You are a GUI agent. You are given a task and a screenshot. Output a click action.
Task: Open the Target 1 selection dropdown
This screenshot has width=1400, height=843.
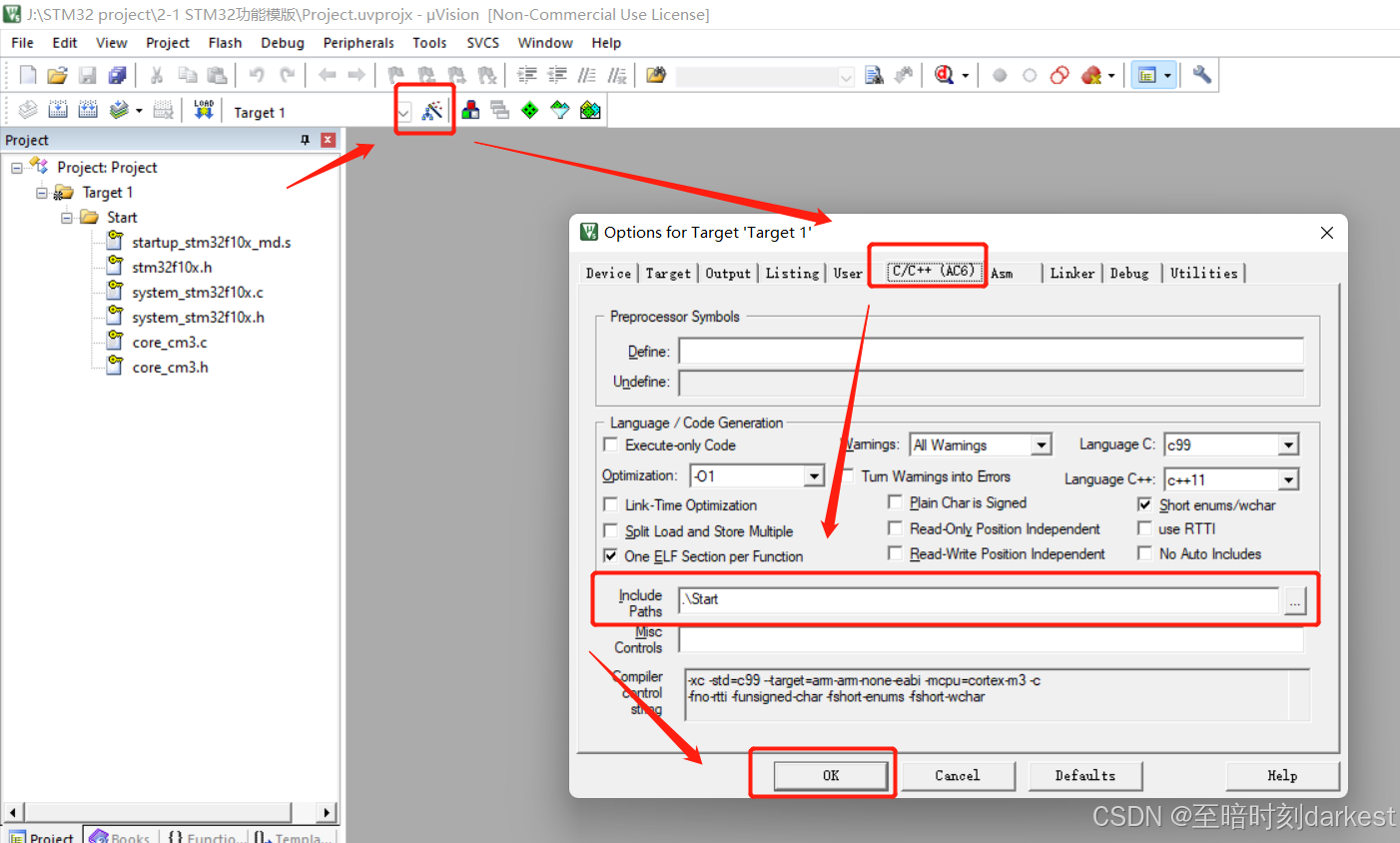[x=403, y=113]
